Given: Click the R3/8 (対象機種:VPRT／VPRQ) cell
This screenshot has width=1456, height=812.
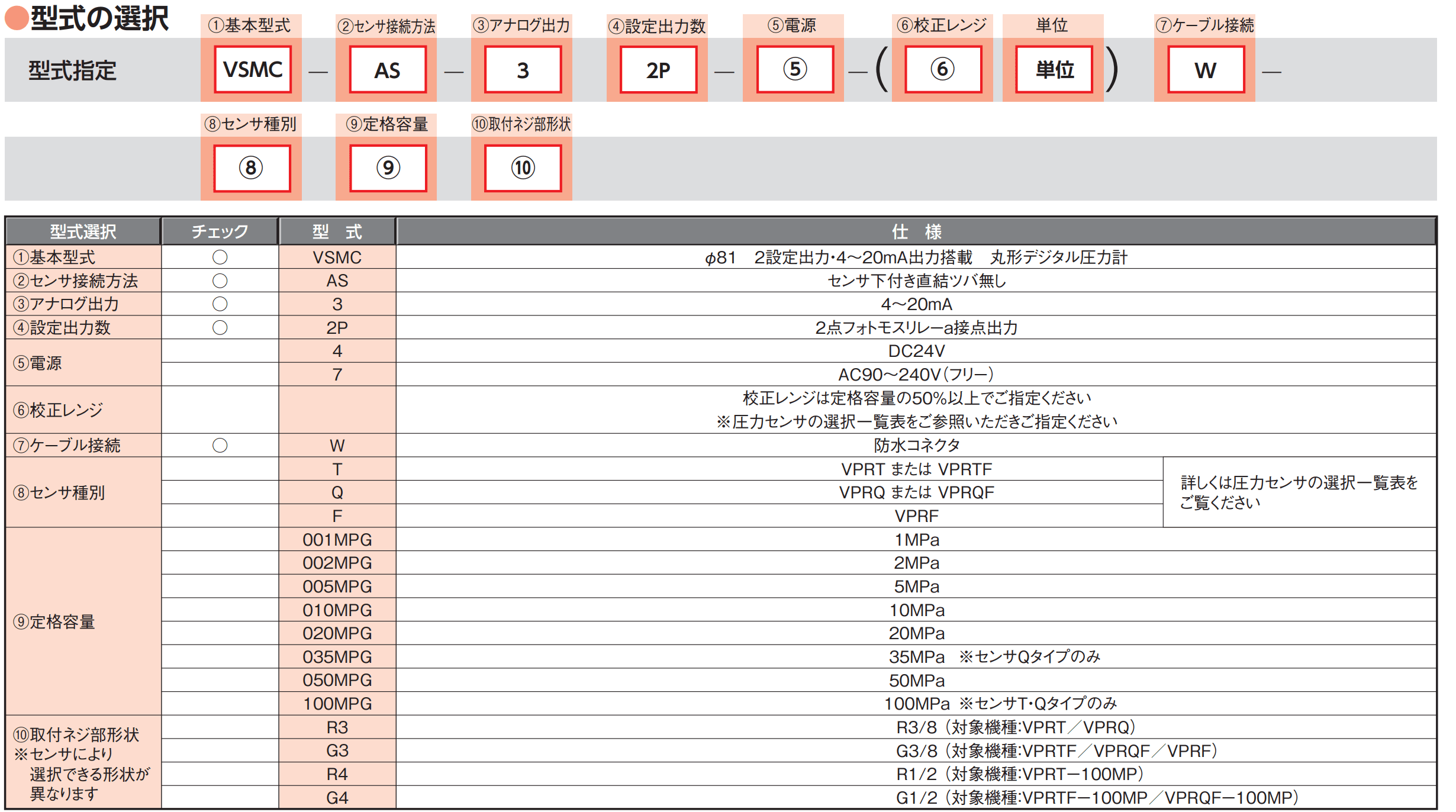Looking at the screenshot, I should 916,727.
